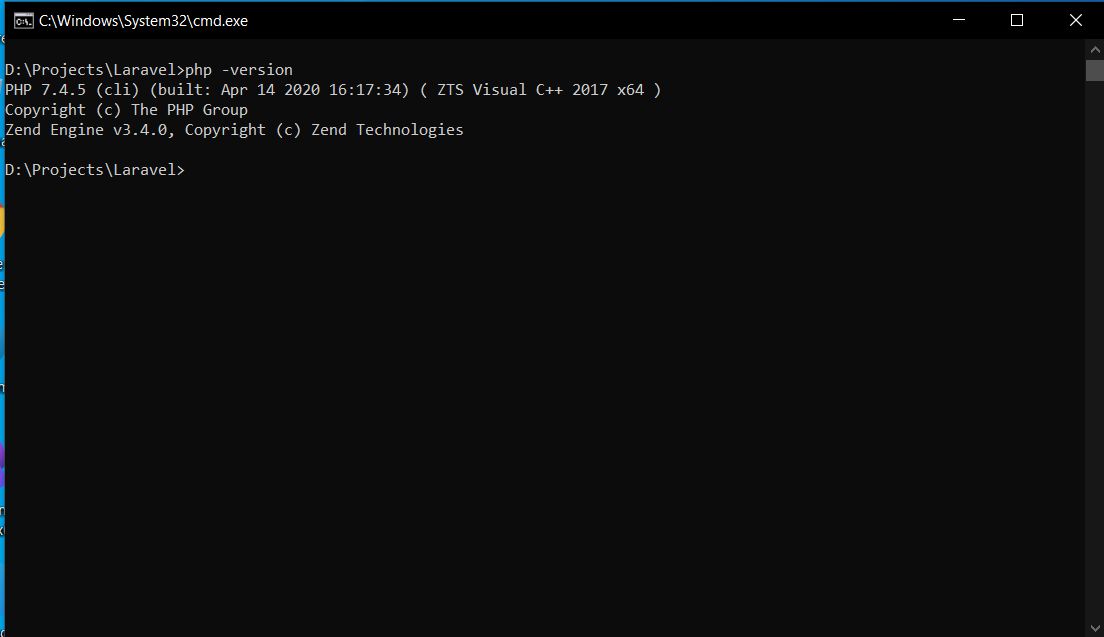
Task: Open the cmd.exe title bar system icon
Action: [x=23, y=21]
